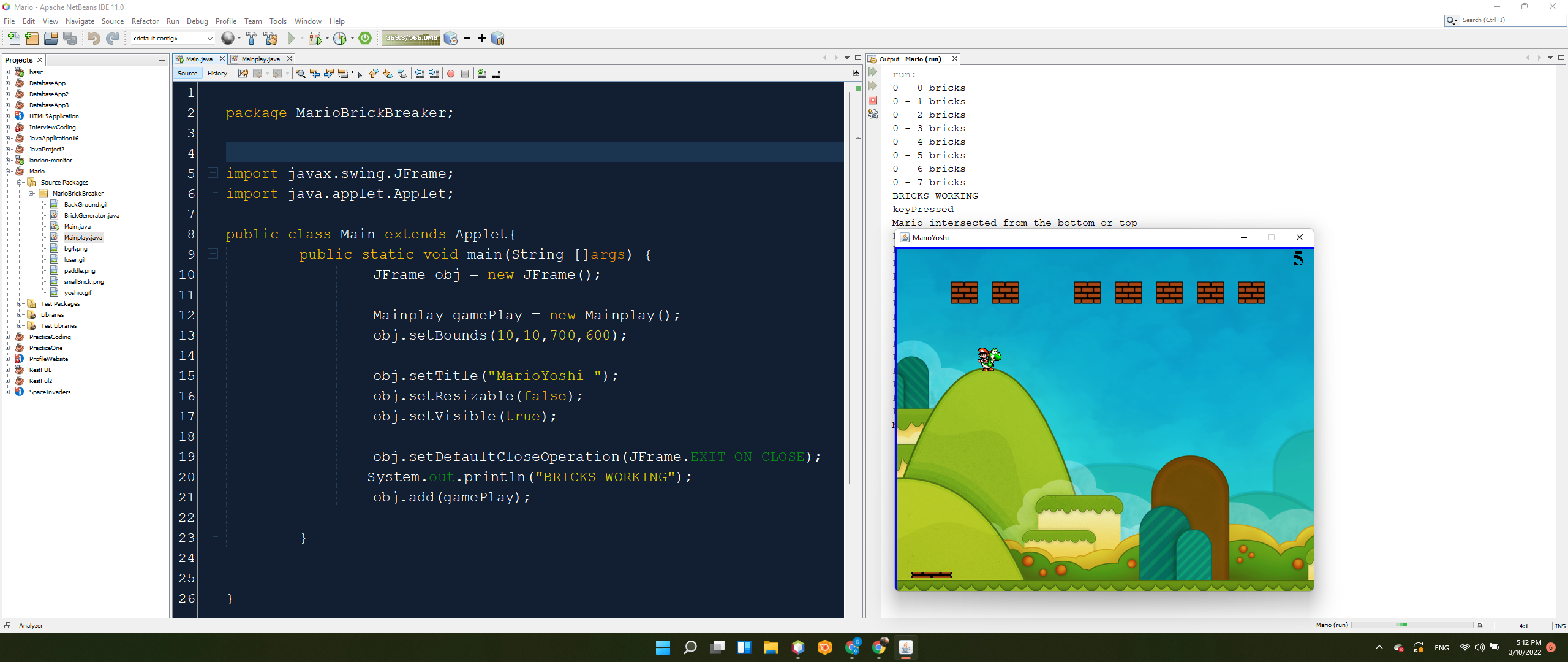
Task: Select yoshio.gif in Projects tree
Action: (78, 293)
